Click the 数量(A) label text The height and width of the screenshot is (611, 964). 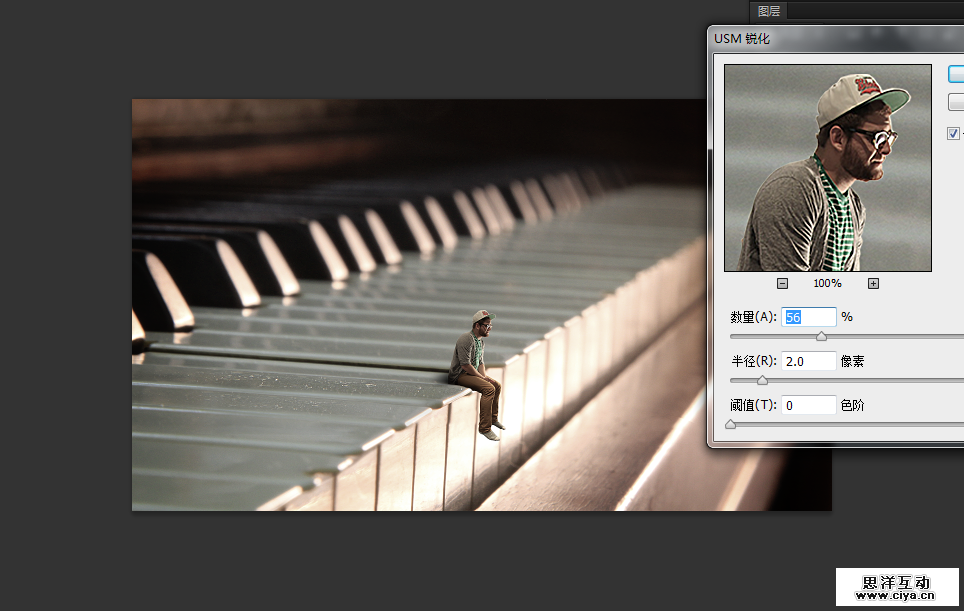pyautogui.click(x=753, y=317)
